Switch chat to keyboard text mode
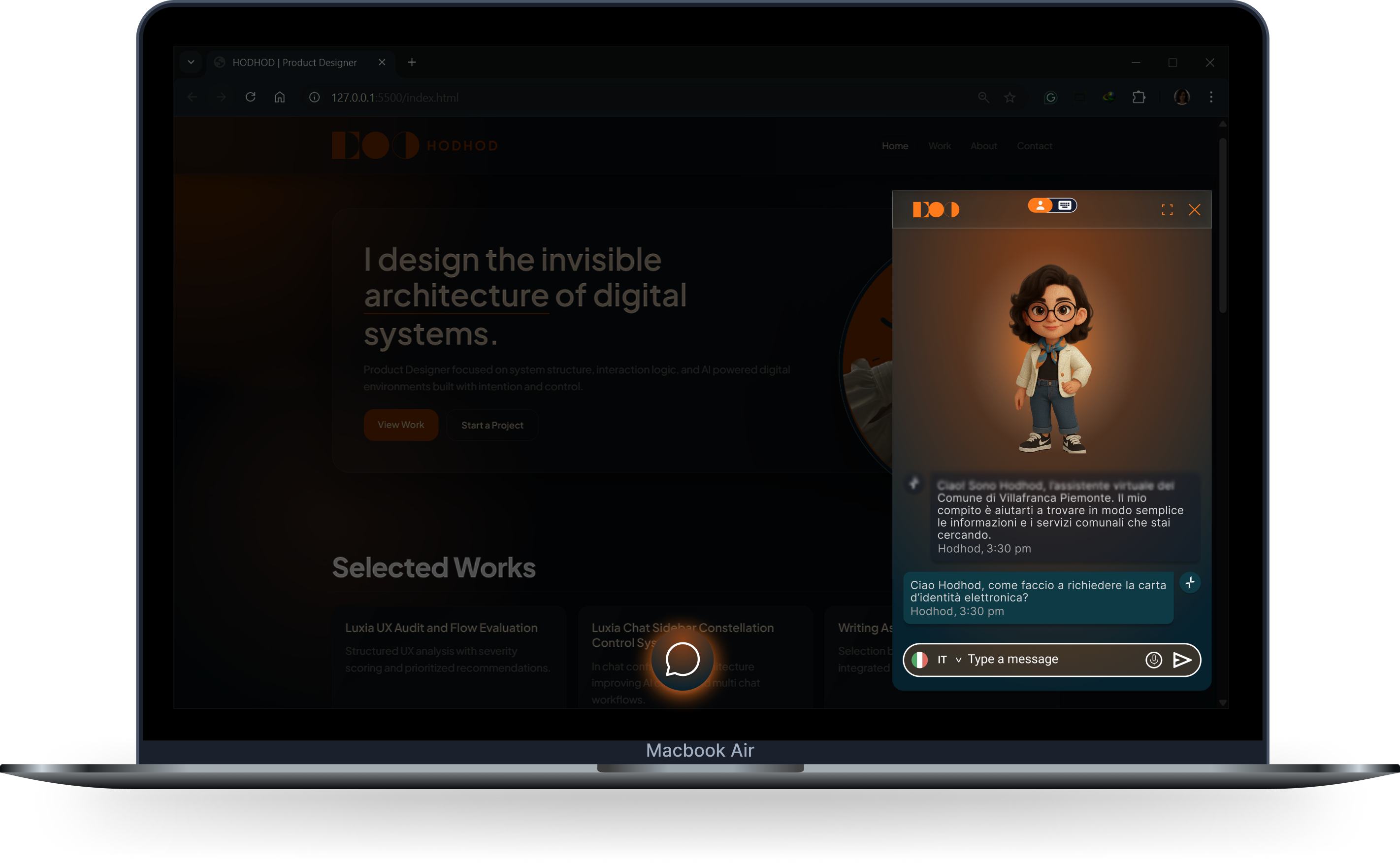 coord(1065,205)
